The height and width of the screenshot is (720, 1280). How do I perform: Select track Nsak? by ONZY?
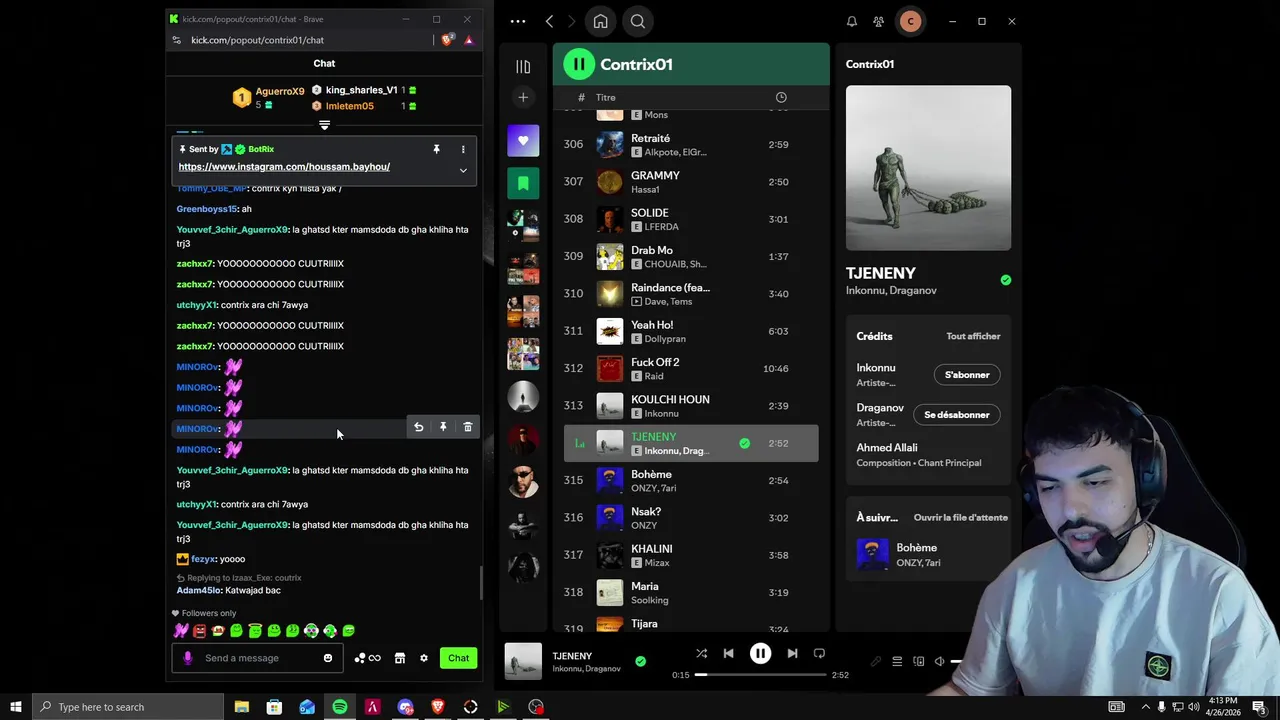click(x=691, y=518)
